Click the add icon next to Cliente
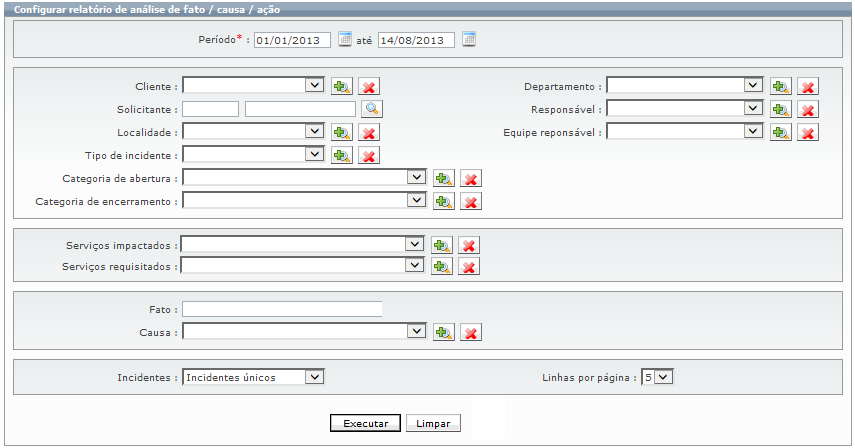Screen dimensions: 855x448 [342, 86]
